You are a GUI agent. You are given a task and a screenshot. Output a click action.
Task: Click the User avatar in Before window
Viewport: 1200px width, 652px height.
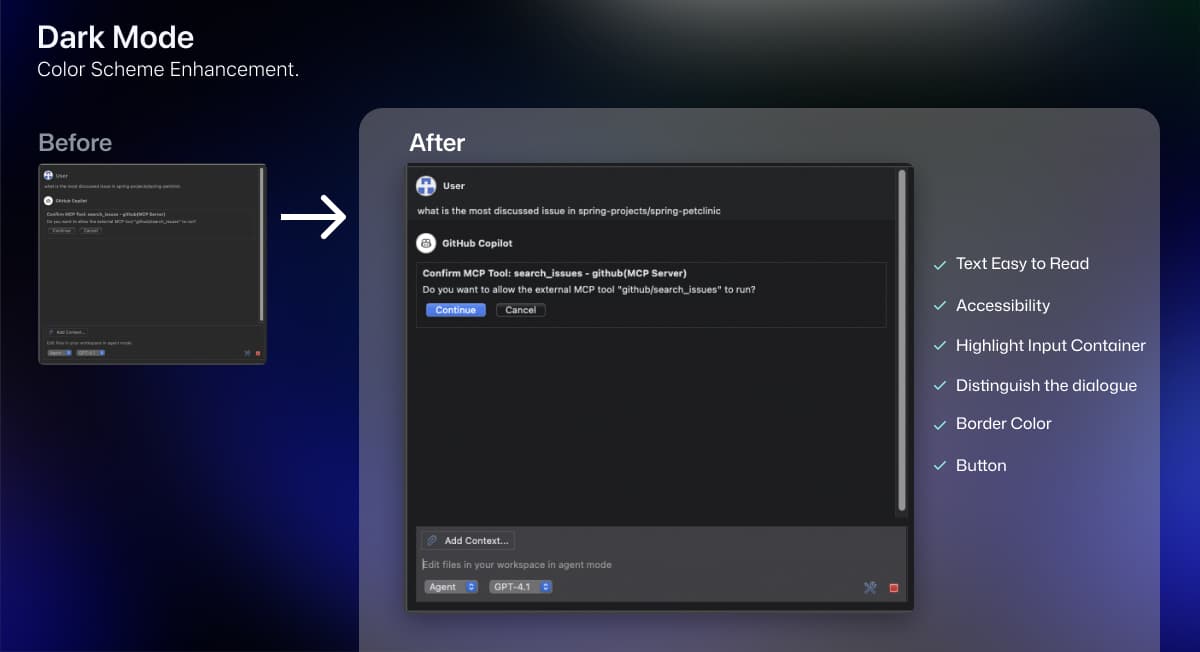tap(48, 176)
